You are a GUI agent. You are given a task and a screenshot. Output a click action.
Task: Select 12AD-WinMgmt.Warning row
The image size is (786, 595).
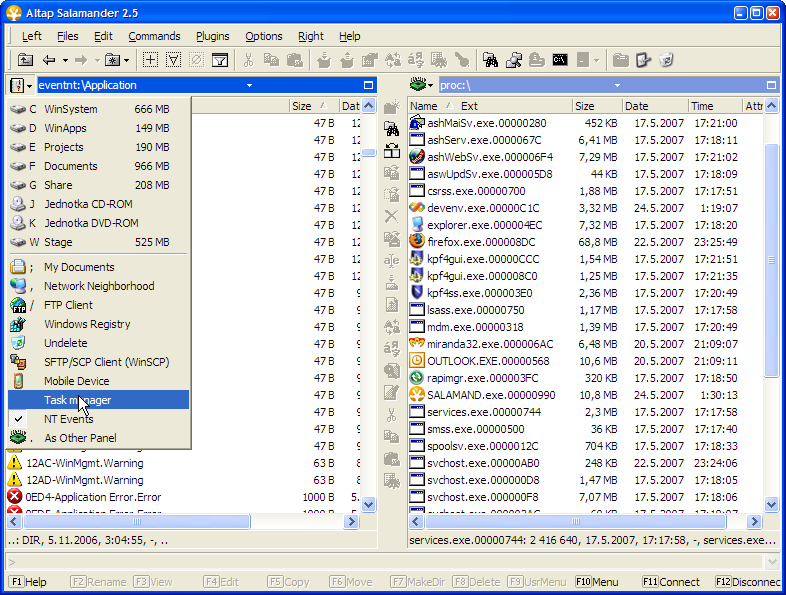pos(183,480)
